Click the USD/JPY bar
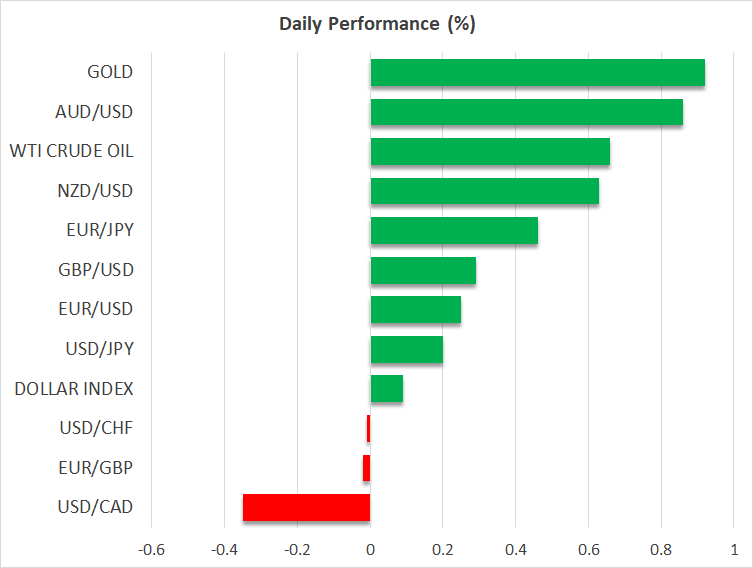 (406, 349)
